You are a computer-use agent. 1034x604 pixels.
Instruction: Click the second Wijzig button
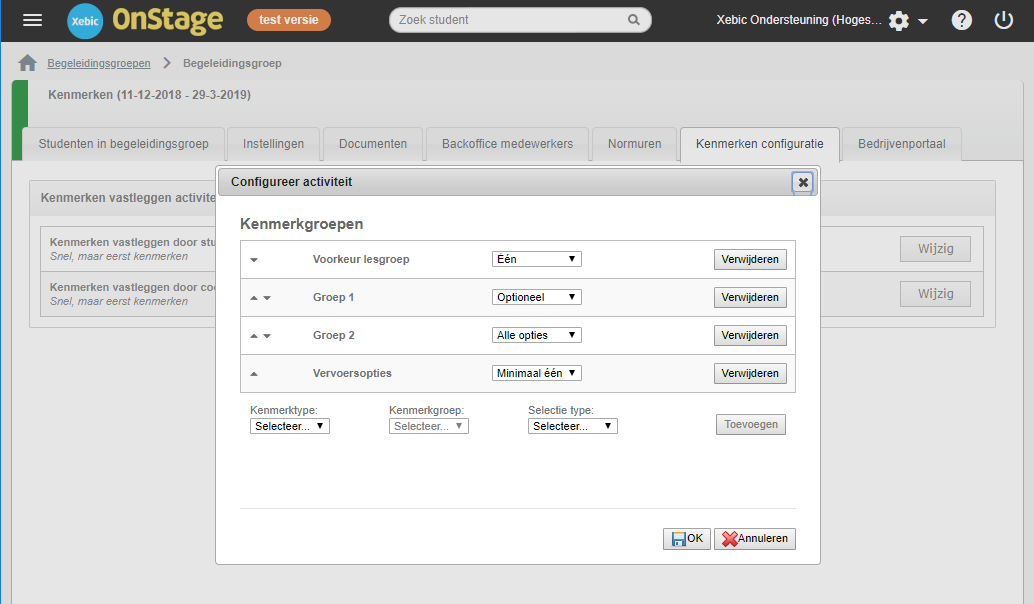point(935,293)
